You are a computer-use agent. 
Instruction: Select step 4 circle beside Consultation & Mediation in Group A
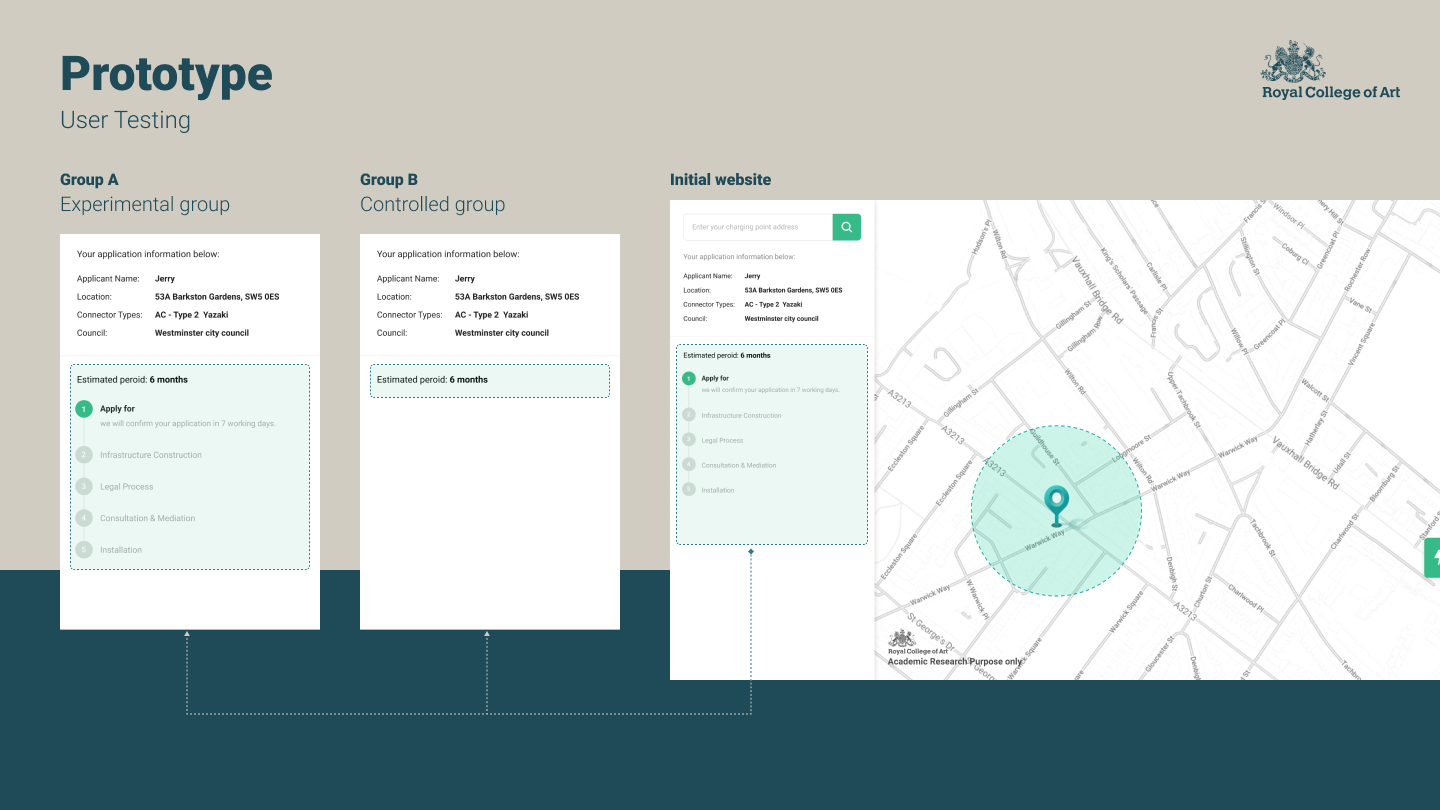[x=84, y=518]
